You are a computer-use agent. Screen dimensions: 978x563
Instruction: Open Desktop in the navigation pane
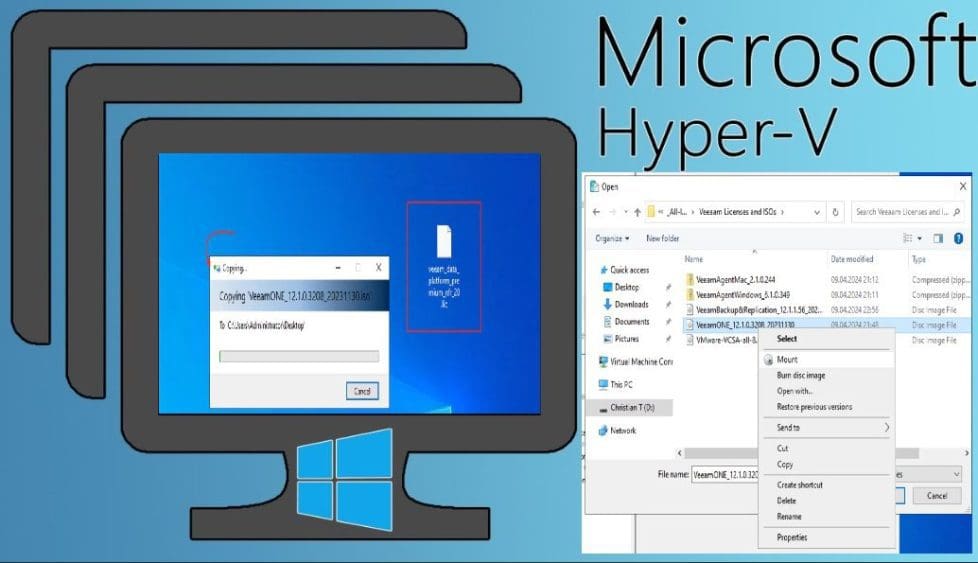pyautogui.click(x=621, y=287)
